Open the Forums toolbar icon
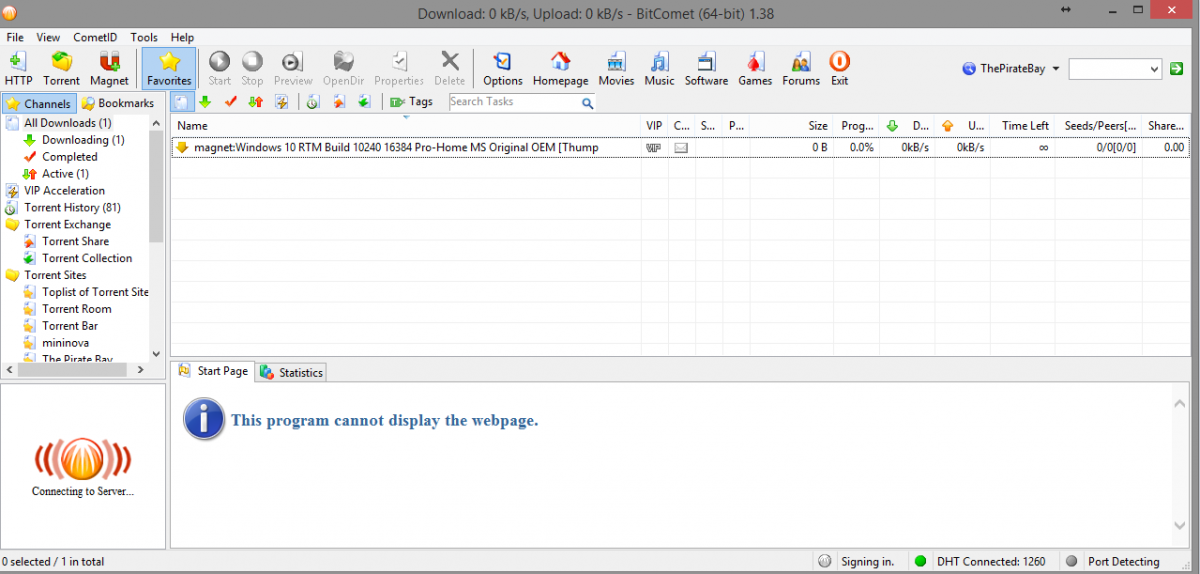 [801, 68]
